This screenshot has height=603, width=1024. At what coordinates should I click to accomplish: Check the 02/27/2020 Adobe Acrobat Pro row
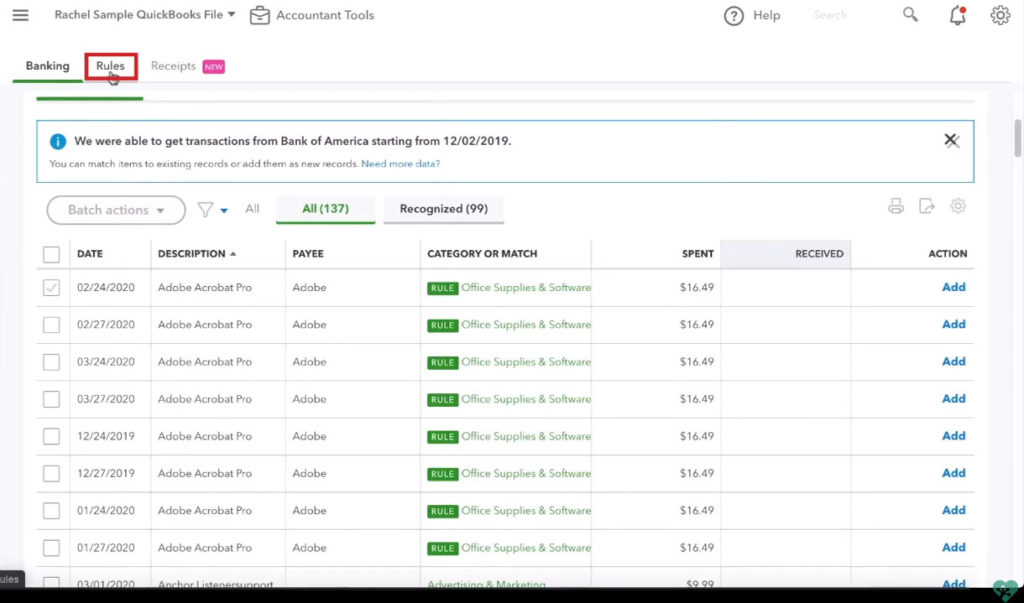pyautogui.click(x=51, y=325)
